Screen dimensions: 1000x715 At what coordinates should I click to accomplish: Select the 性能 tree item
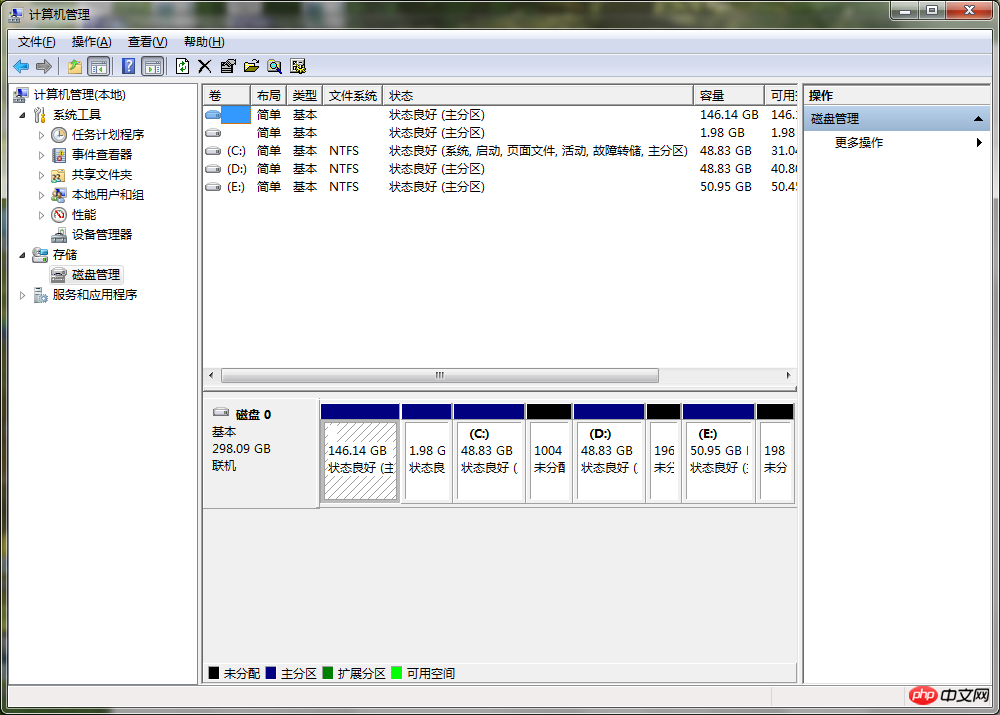84,214
